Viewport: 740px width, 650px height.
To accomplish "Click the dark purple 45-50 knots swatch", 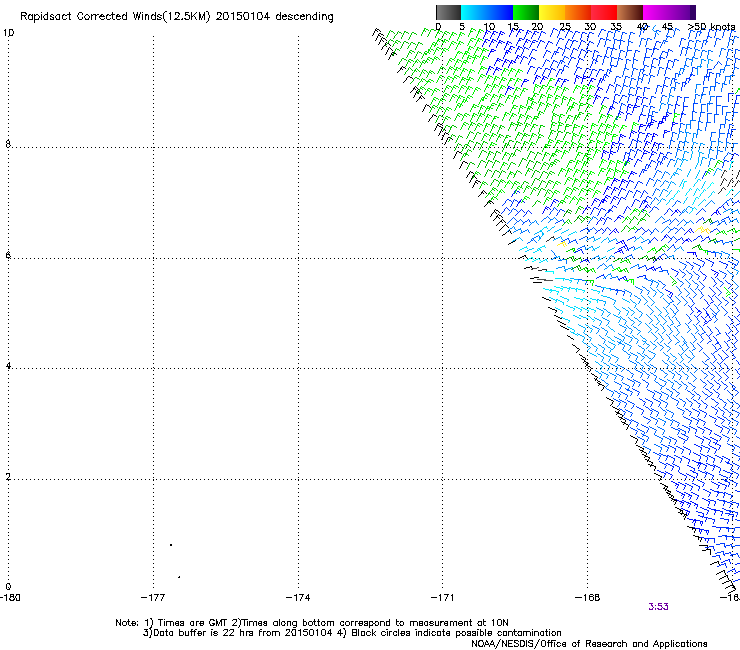I will click(683, 12).
